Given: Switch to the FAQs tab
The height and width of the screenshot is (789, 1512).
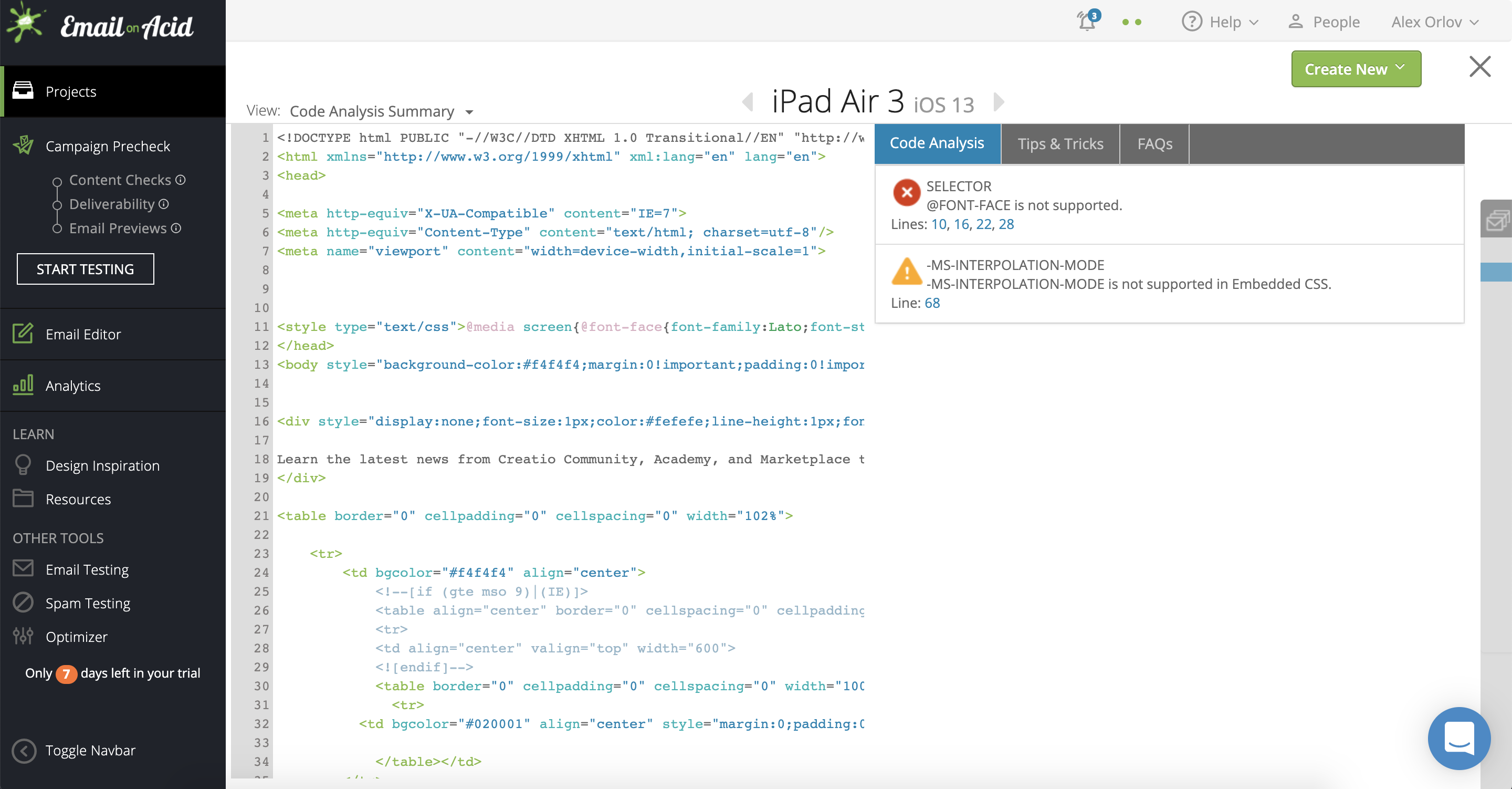Looking at the screenshot, I should [x=1154, y=144].
